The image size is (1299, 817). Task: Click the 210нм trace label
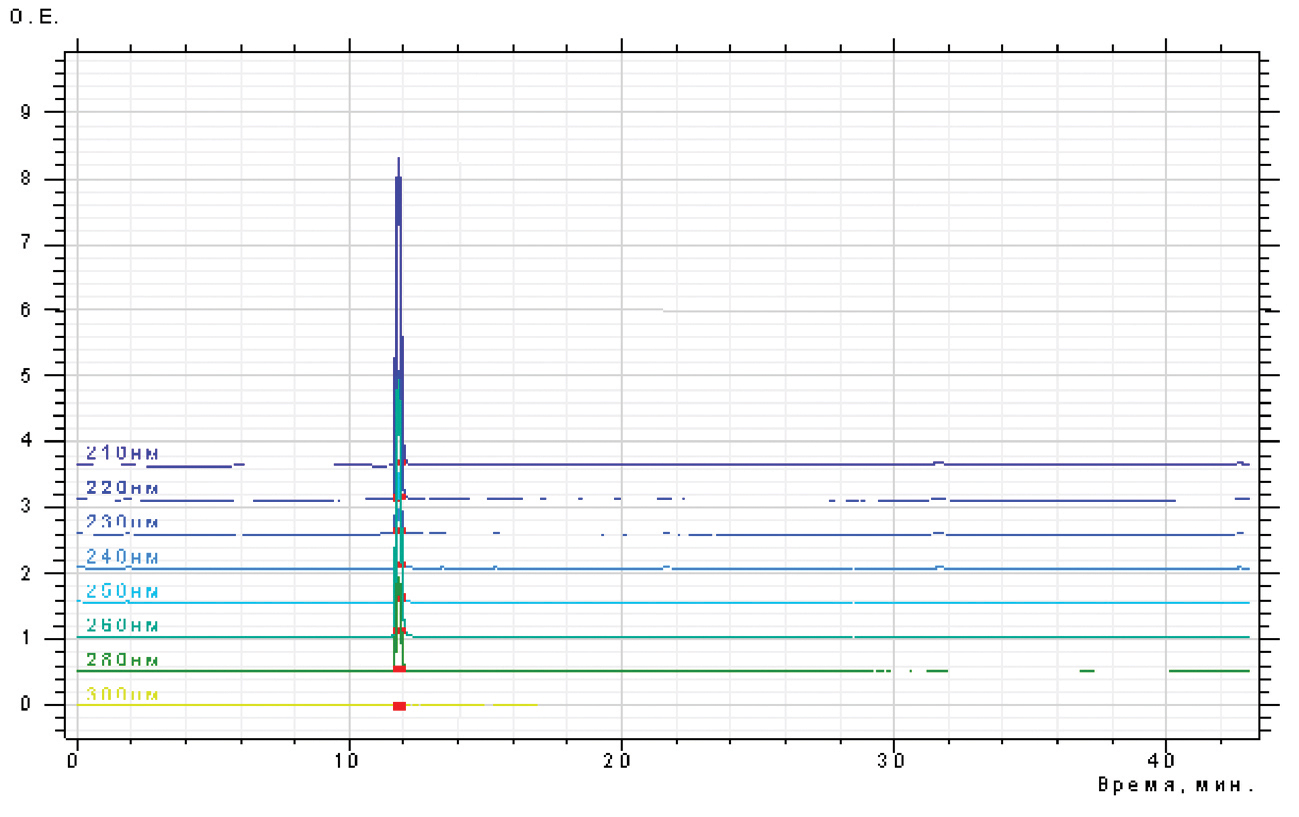coord(122,453)
